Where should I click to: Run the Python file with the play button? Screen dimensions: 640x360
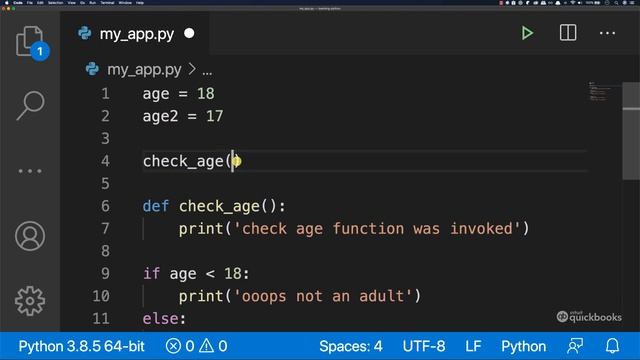[x=527, y=33]
